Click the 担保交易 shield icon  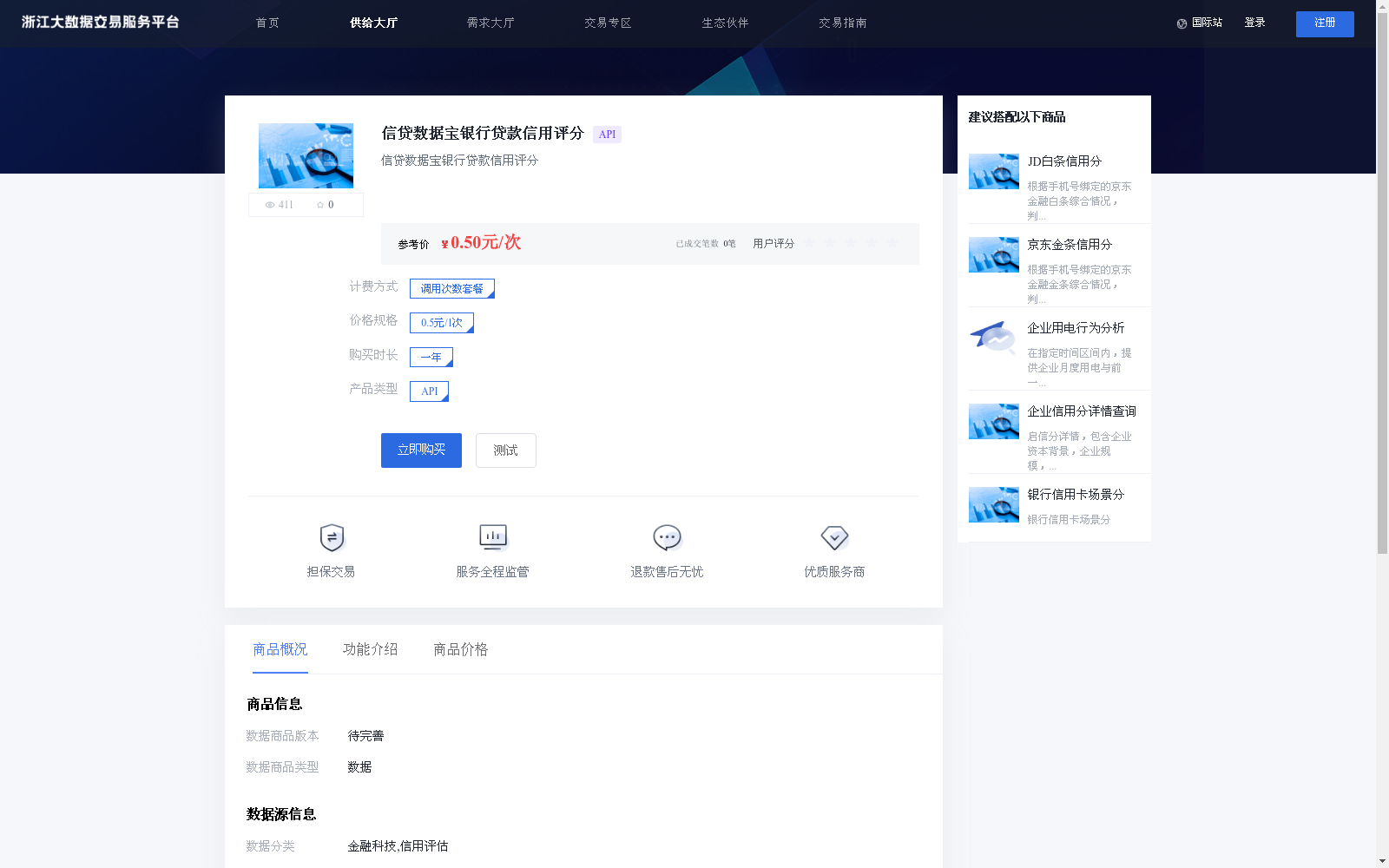point(332,538)
